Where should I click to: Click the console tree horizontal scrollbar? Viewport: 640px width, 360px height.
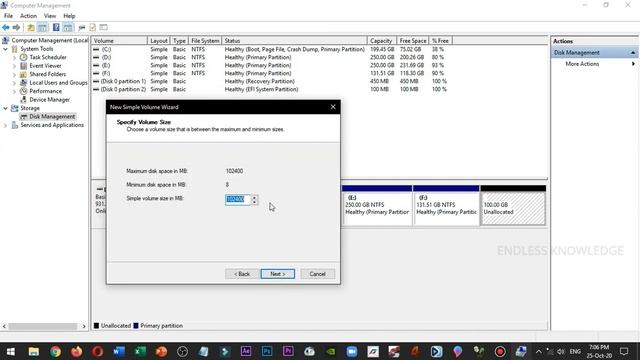click(44, 327)
